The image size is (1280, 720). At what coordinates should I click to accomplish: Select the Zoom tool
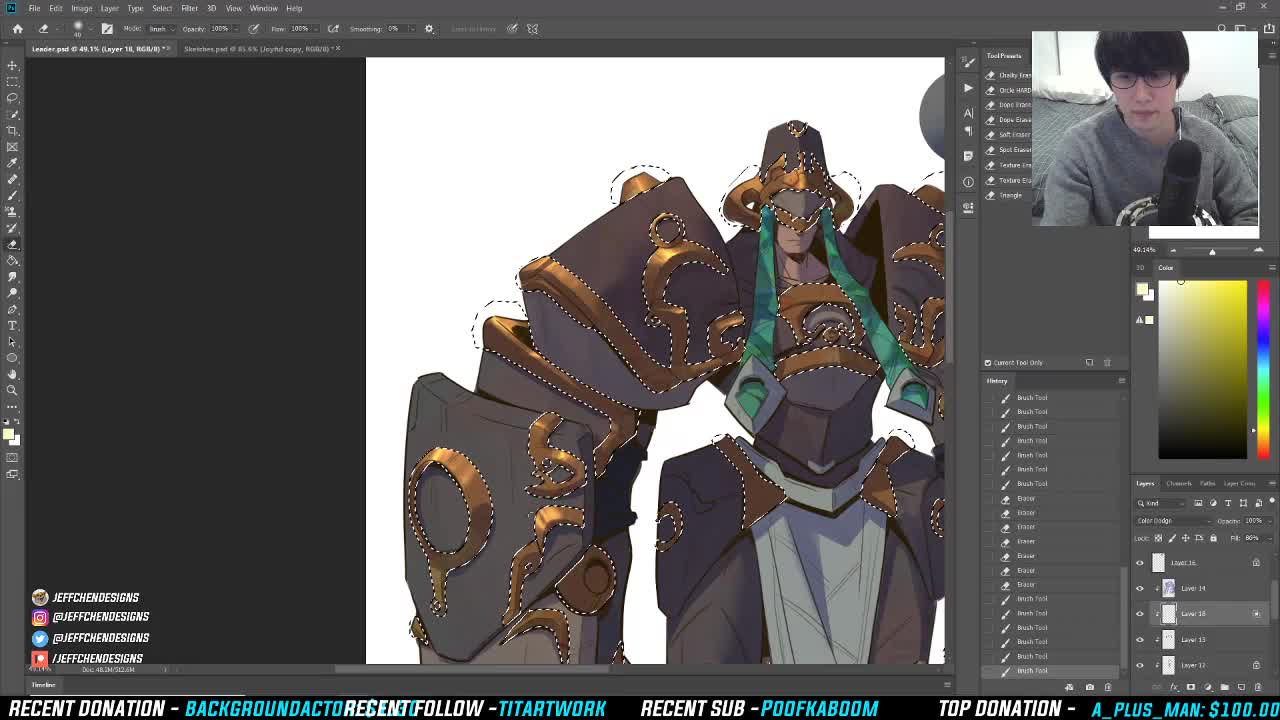pos(13,390)
